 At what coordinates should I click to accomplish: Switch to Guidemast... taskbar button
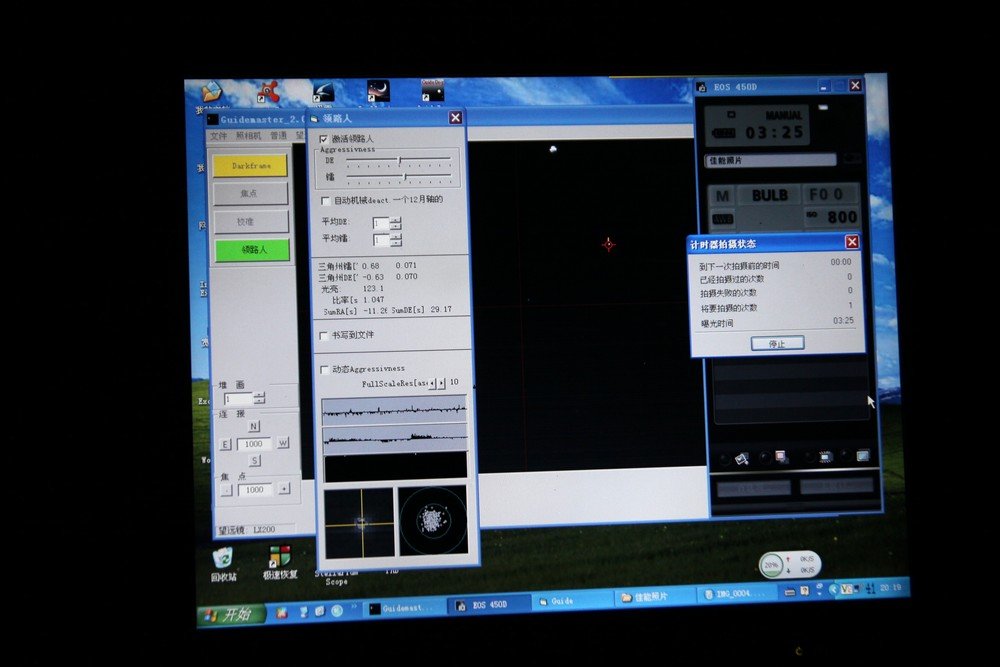click(404, 608)
